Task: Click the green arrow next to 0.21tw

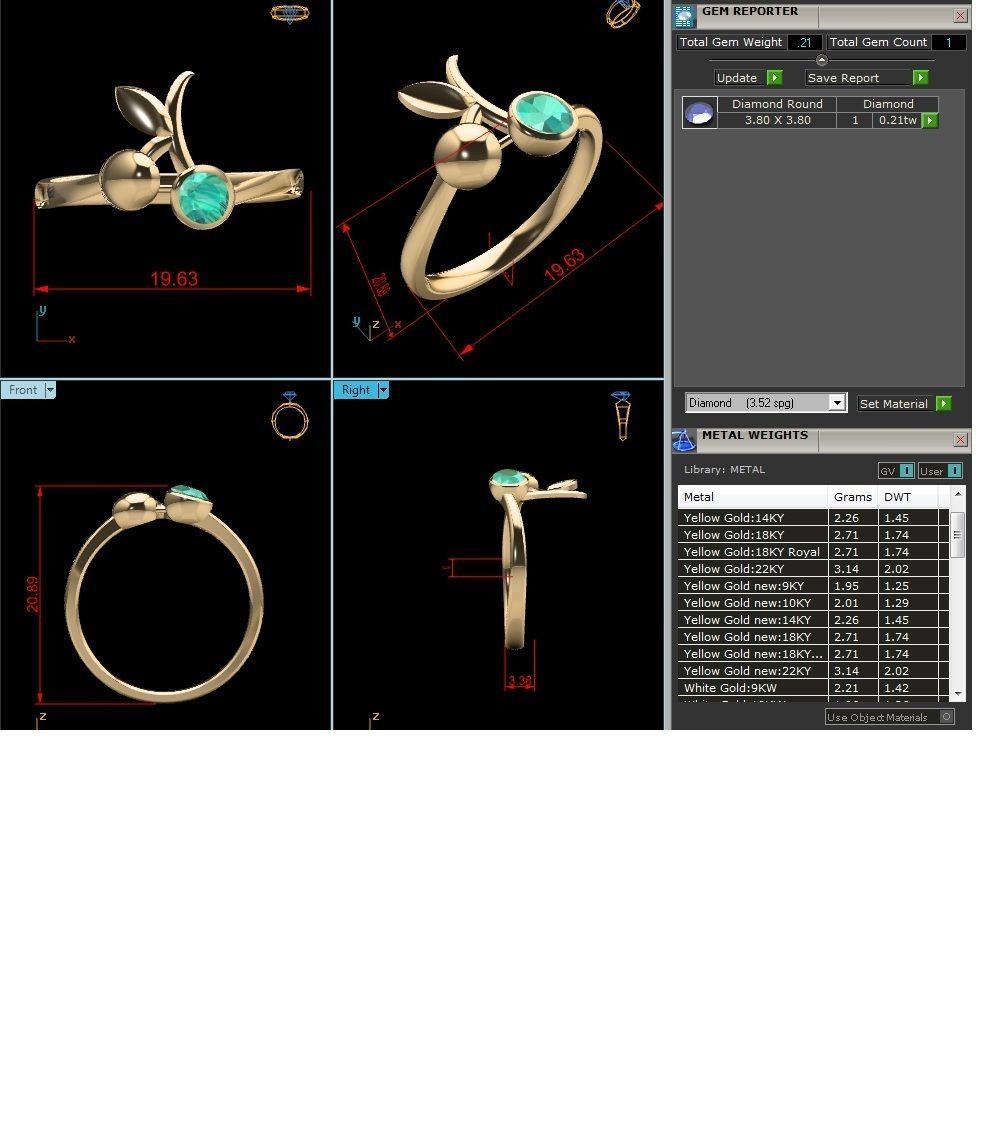Action: click(930, 121)
